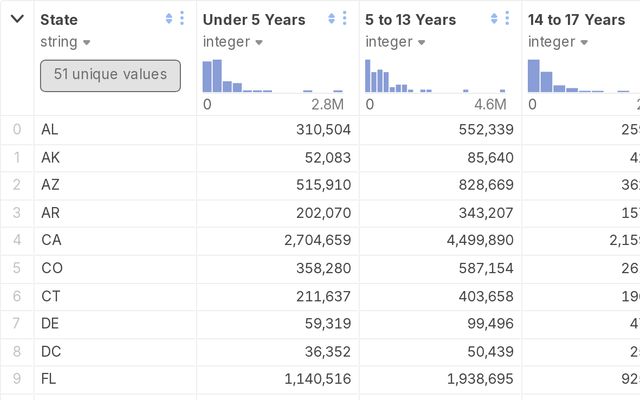
Task: Open Under 5 Years column options menu
Action: pyautogui.click(x=344, y=19)
